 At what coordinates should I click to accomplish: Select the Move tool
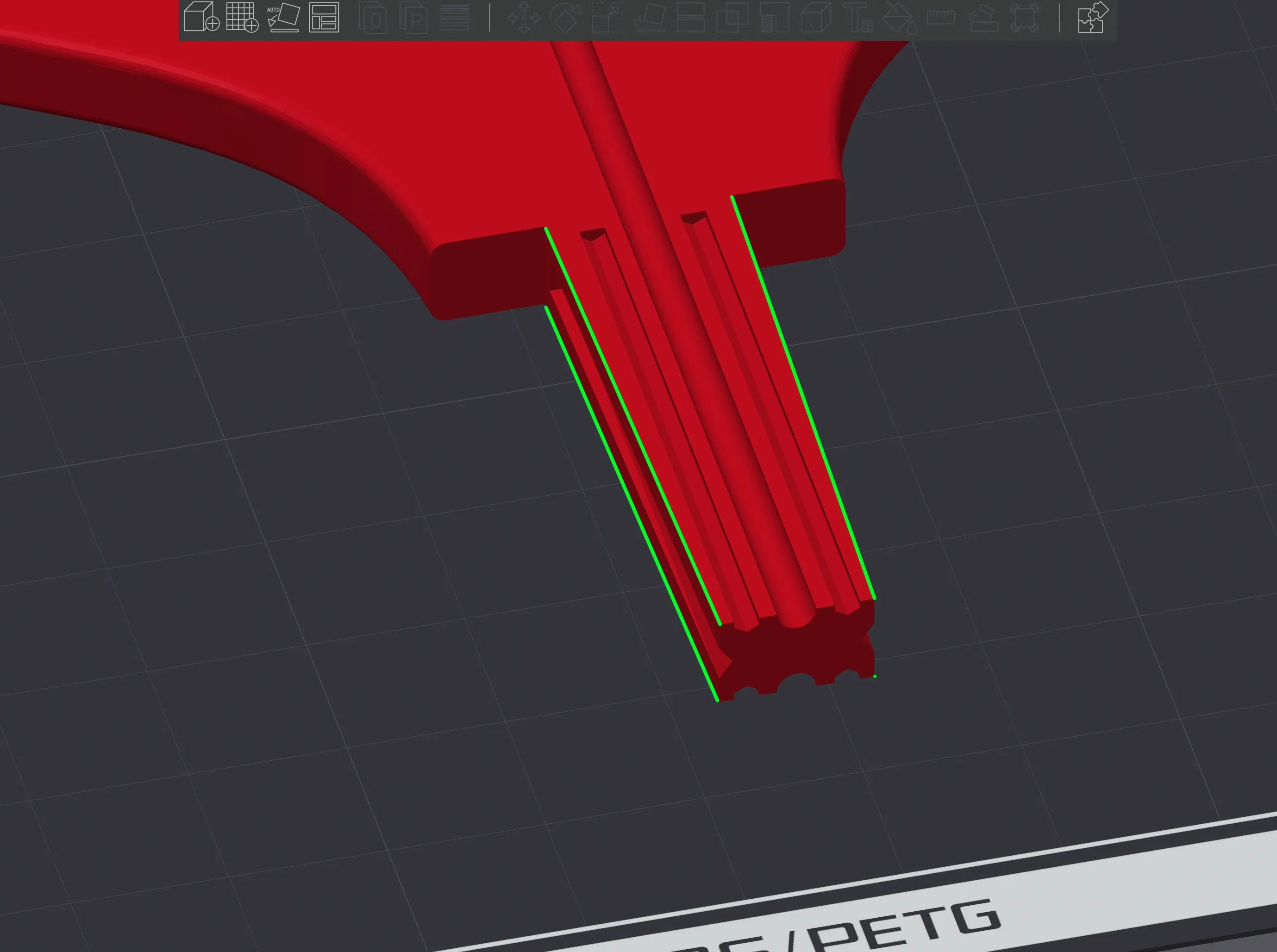pyautogui.click(x=524, y=18)
